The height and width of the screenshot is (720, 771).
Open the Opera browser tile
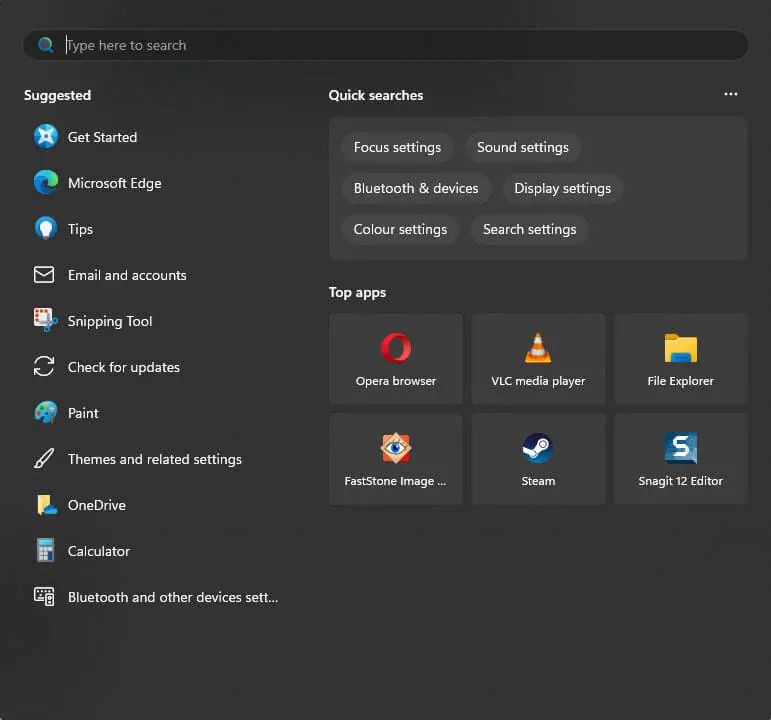coord(396,359)
